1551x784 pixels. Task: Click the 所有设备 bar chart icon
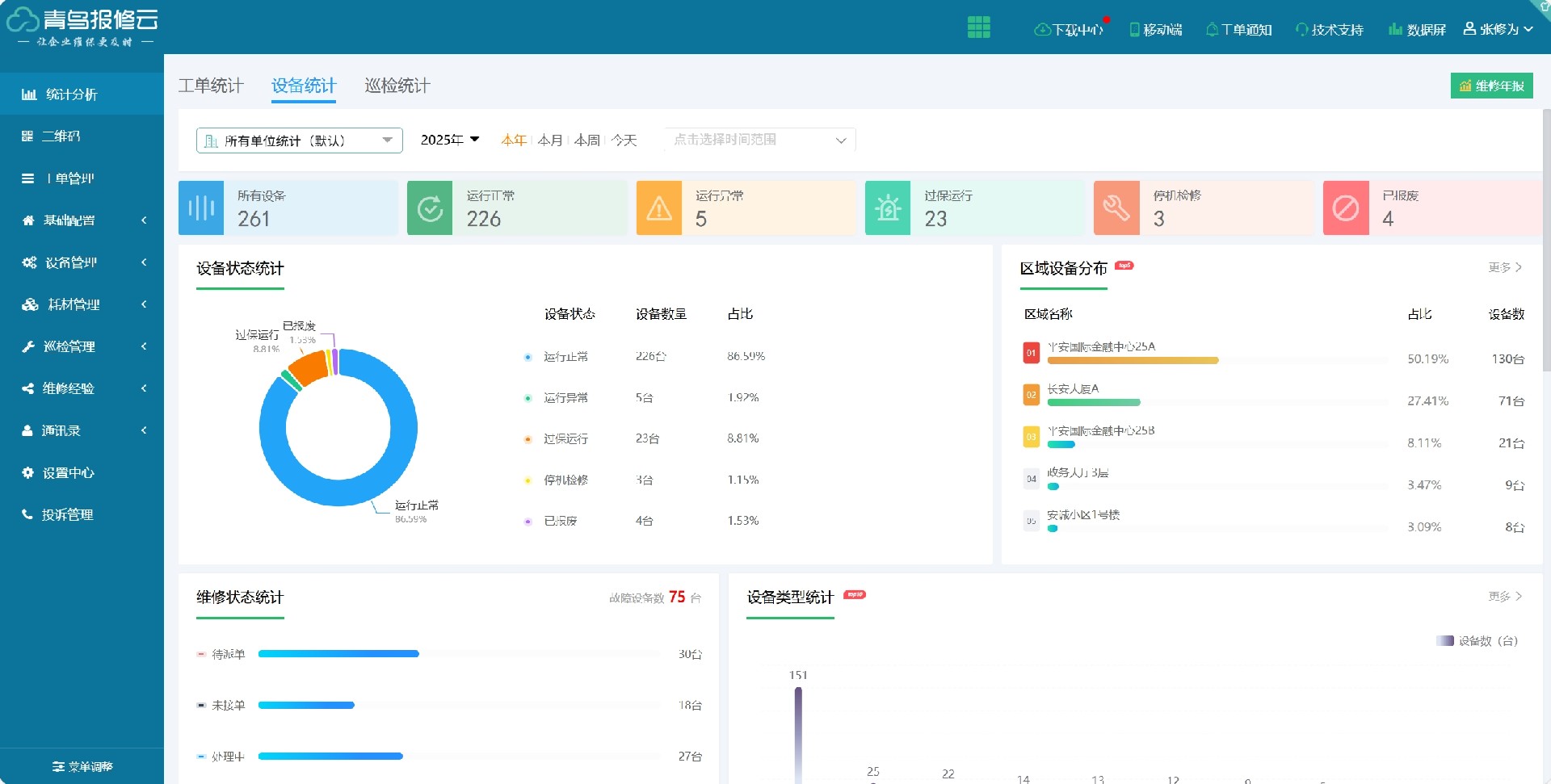tap(201, 208)
